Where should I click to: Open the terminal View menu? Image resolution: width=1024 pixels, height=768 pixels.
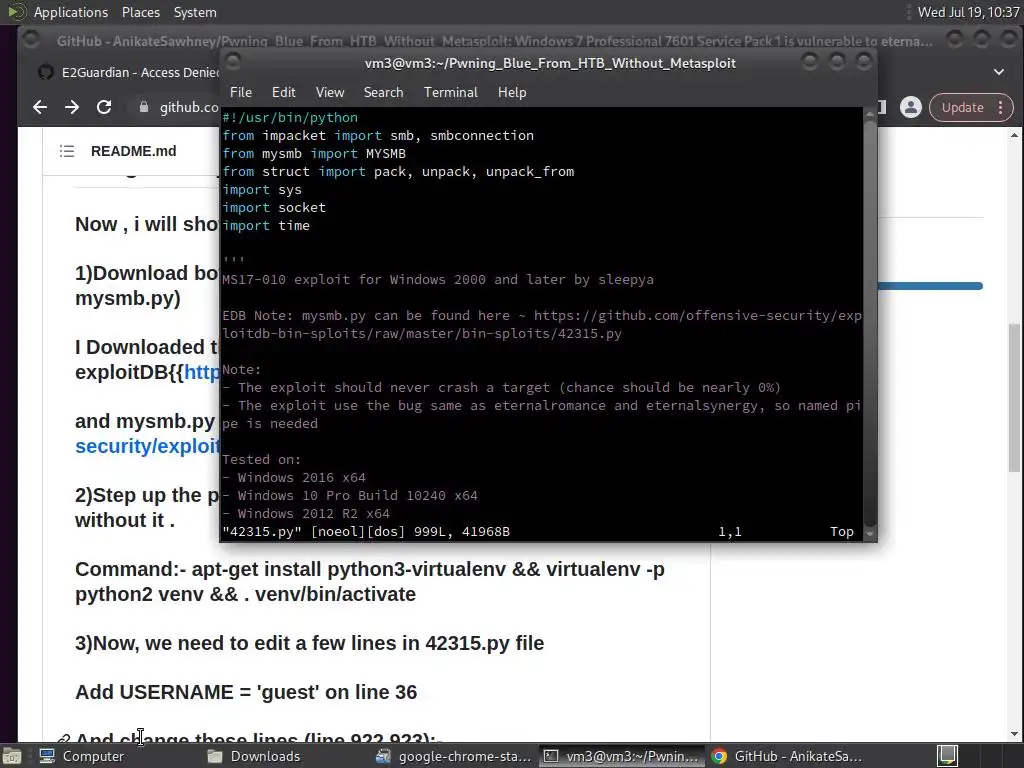pos(330,92)
